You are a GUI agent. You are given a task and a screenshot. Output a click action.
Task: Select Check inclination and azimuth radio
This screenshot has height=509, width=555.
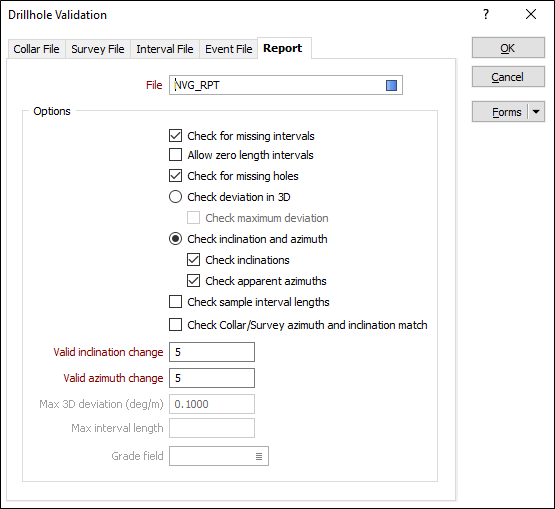tap(176, 239)
